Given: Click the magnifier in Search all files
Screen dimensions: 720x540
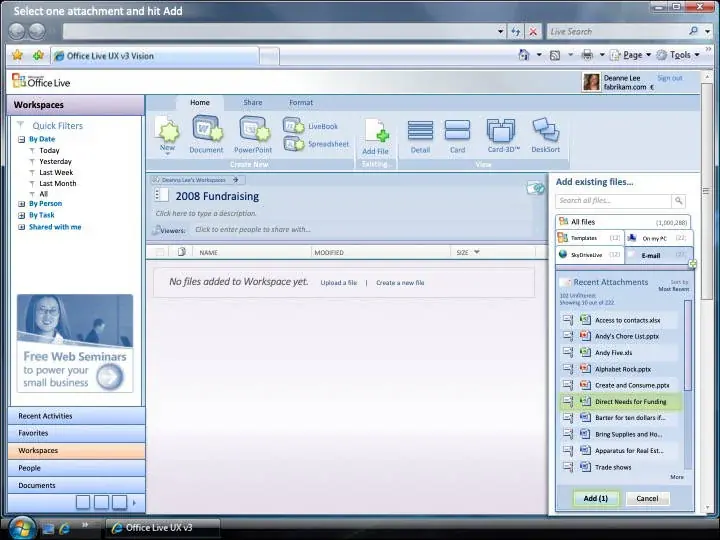Looking at the screenshot, I should (x=678, y=201).
